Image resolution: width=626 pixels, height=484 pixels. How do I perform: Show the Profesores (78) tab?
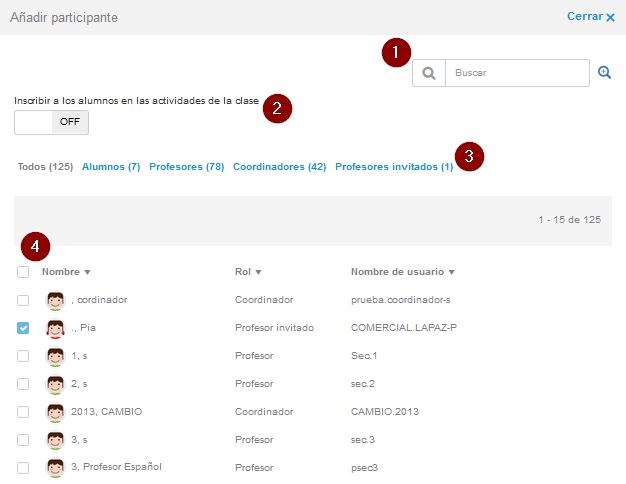click(x=186, y=167)
